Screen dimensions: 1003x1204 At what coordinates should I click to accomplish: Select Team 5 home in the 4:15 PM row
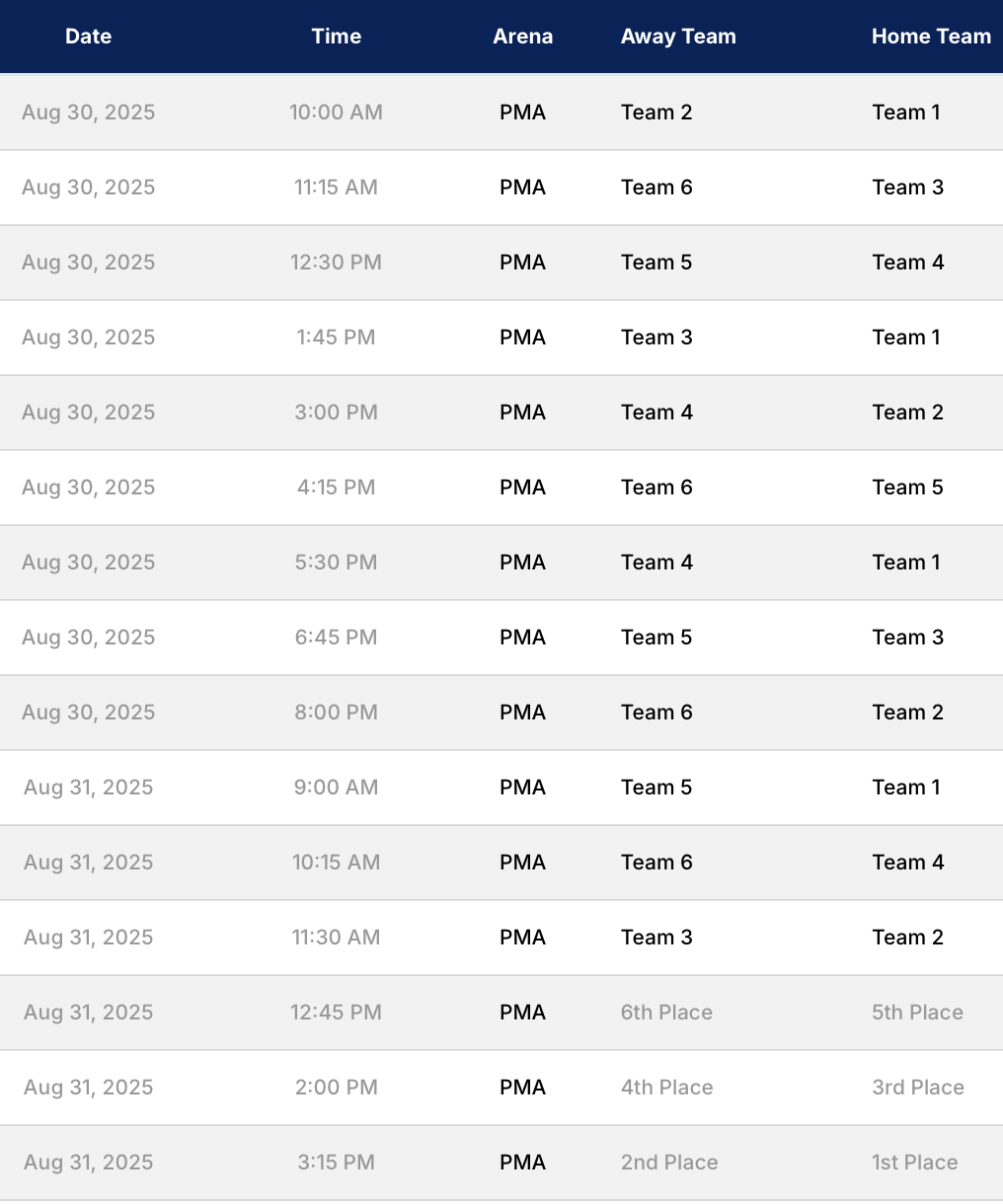pyautogui.click(x=907, y=488)
